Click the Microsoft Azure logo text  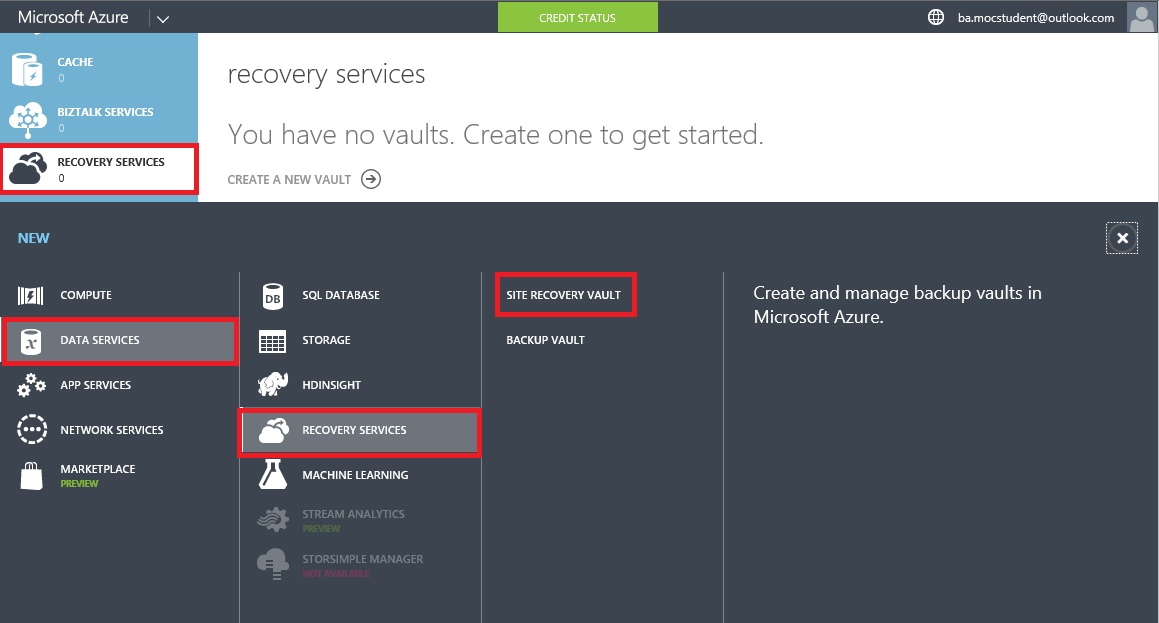(72, 17)
